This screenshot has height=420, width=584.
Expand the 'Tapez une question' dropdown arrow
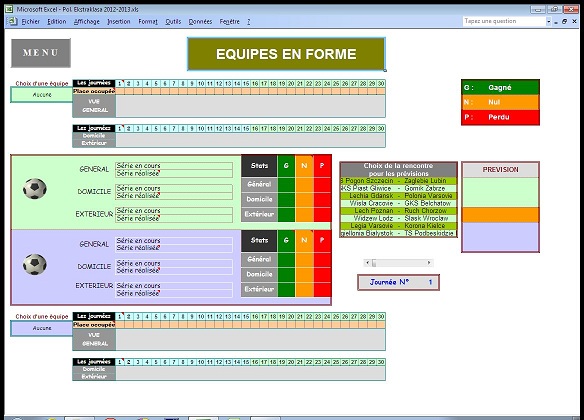tap(548, 22)
